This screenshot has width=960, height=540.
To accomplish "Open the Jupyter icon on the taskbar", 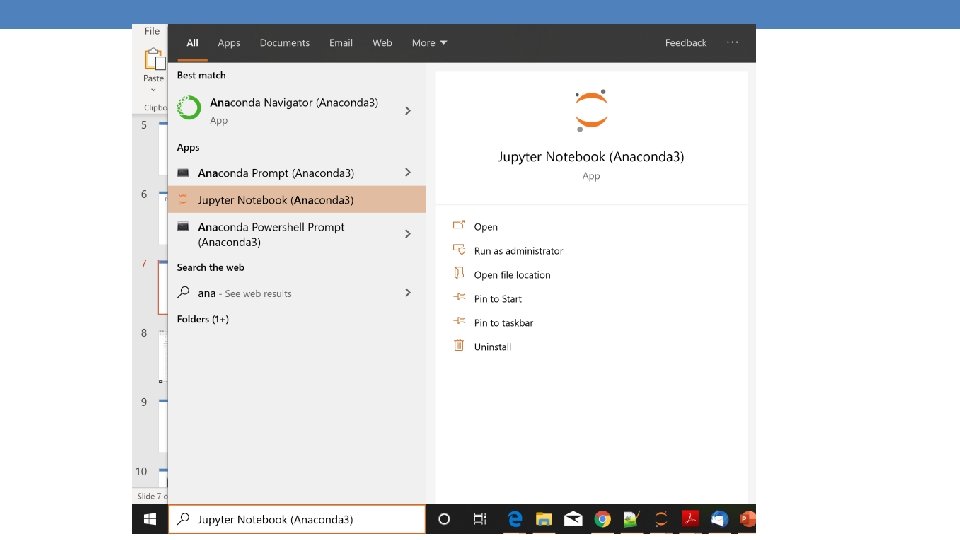I will (661, 519).
